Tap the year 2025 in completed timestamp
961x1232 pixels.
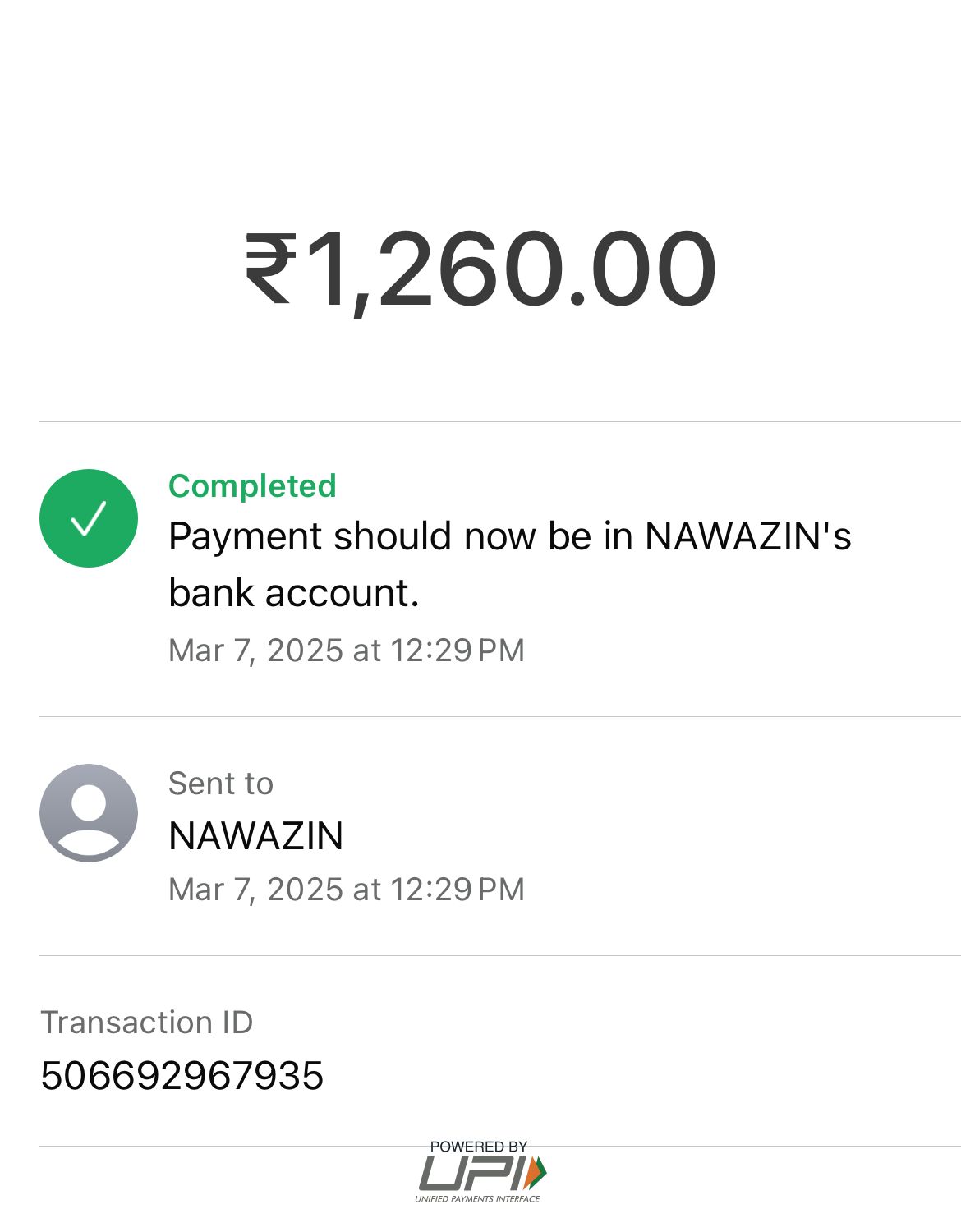click(x=305, y=650)
